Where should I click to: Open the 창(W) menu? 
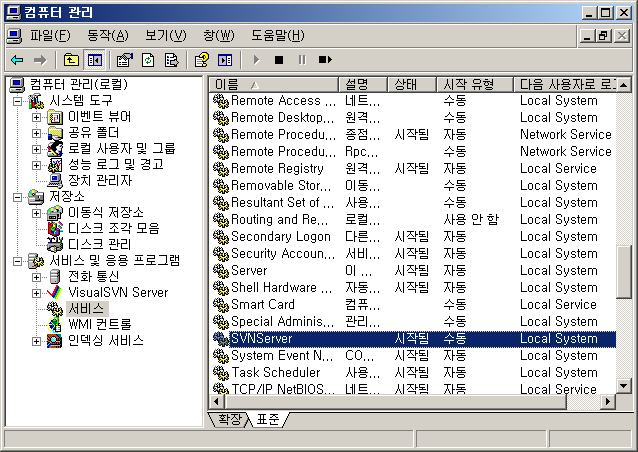(x=219, y=36)
